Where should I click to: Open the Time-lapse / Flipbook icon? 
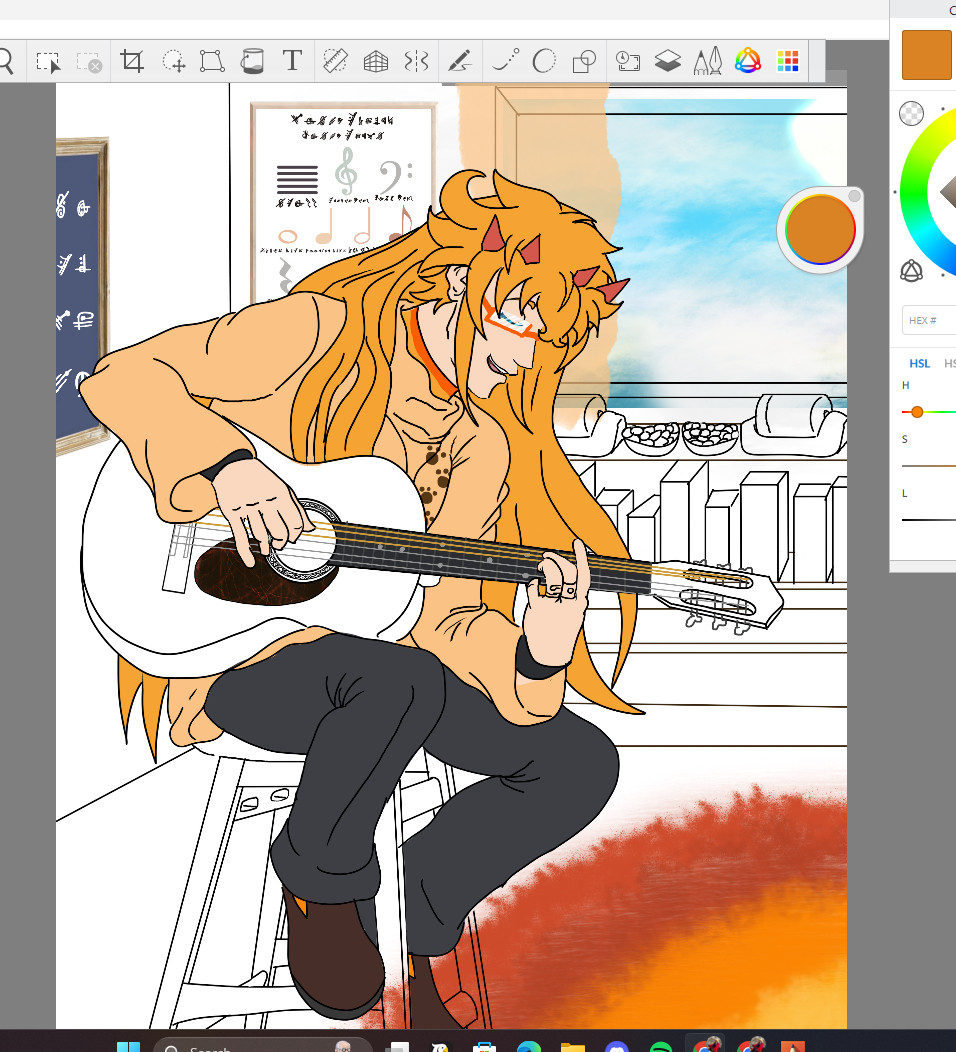point(628,61)
